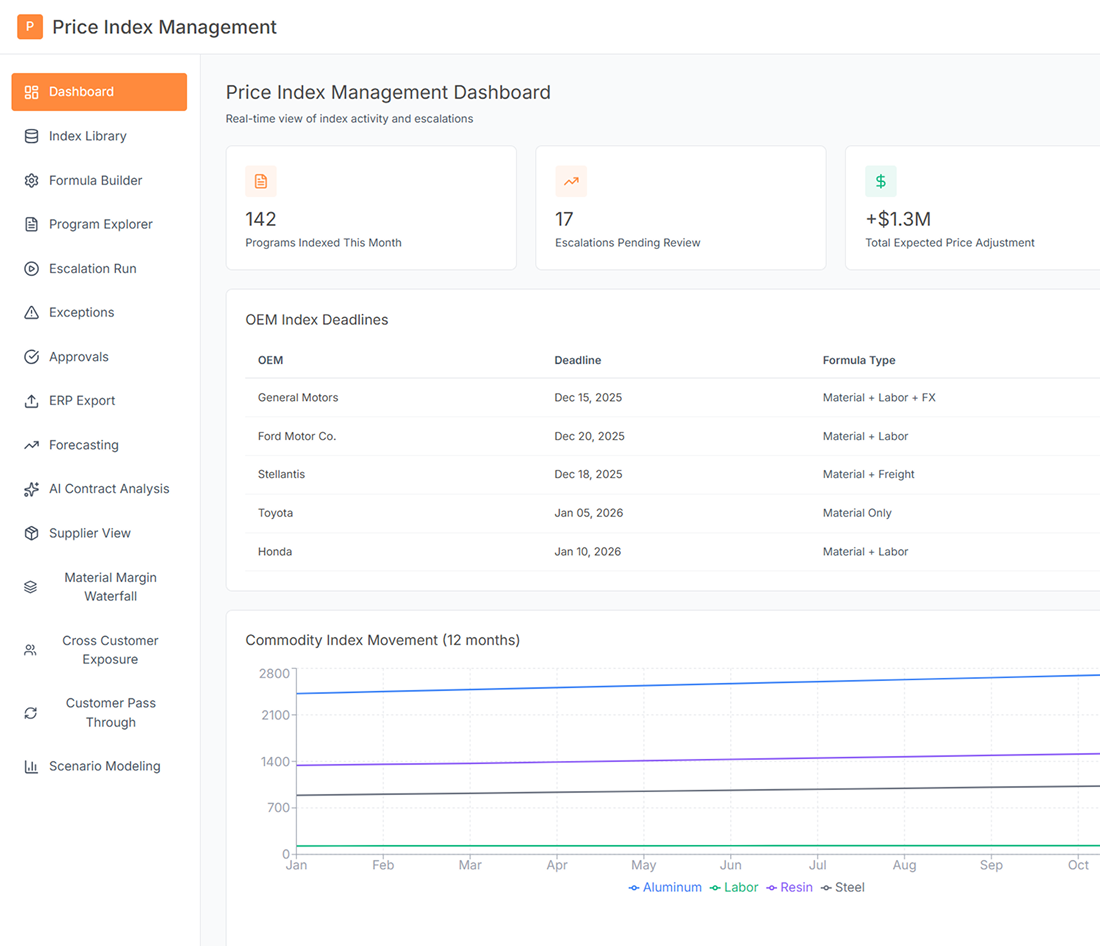Click the +$1.3M price adjustment value

(x=898, y=220)
